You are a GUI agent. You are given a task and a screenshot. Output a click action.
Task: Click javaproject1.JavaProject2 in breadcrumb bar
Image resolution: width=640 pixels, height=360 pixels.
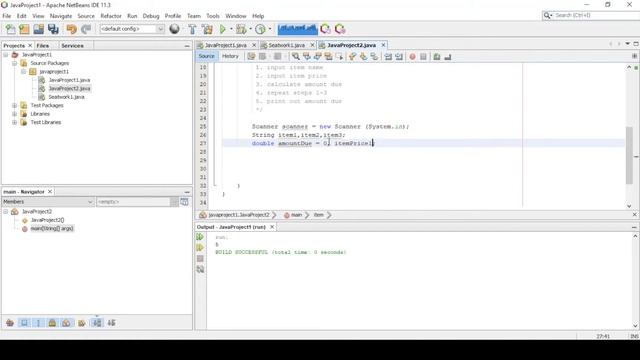click(x=239, y=215)
